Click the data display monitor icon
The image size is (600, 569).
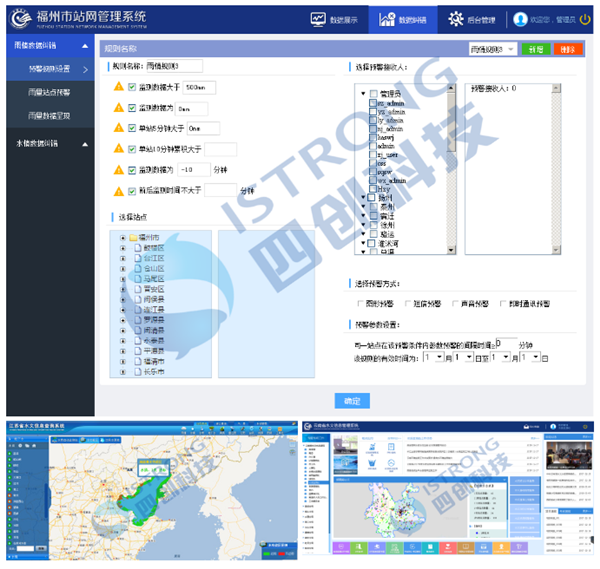tap(319, 19)
